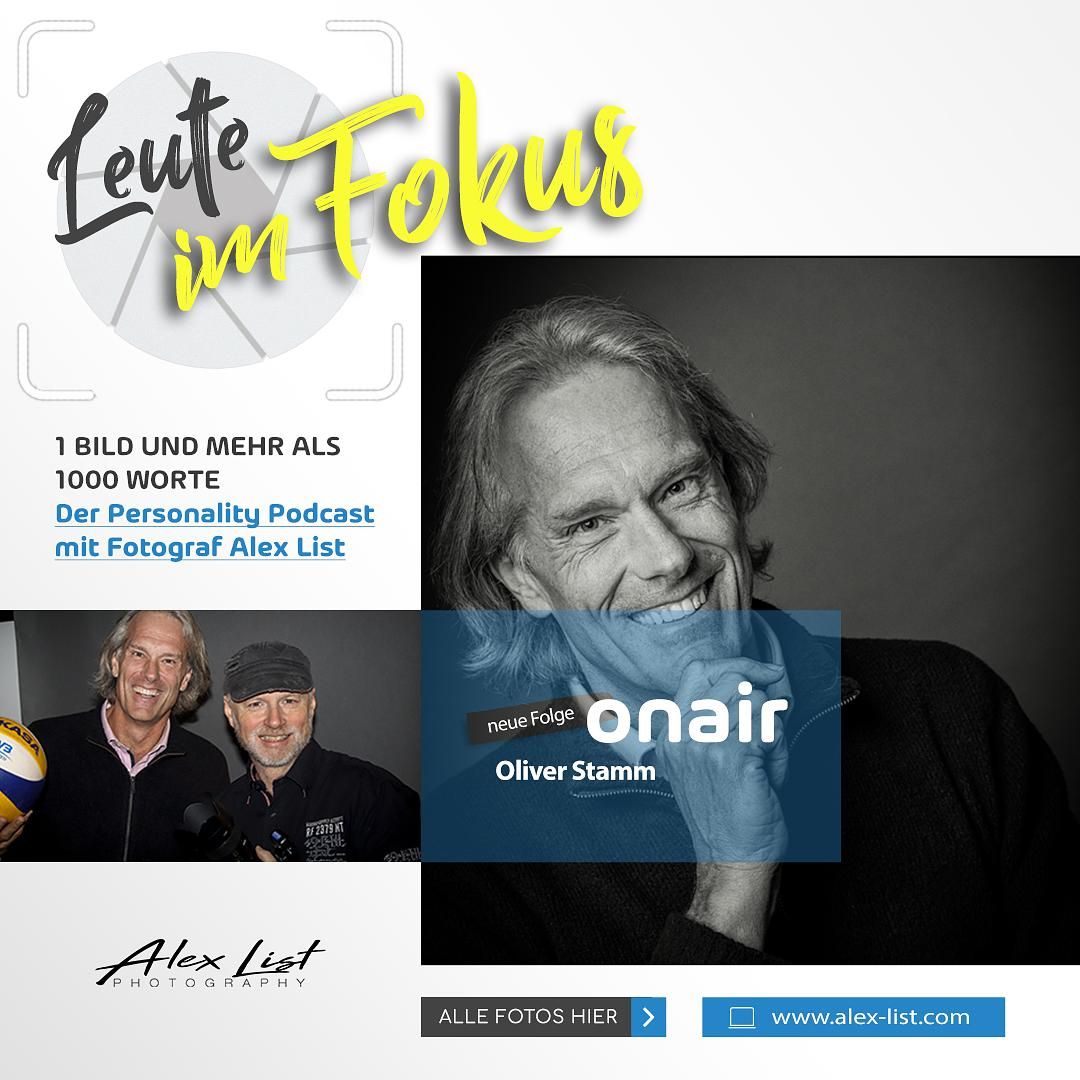Click the black 'Leute' script word
Screen dimensions: 1080x1080
[x=148, y=162]
